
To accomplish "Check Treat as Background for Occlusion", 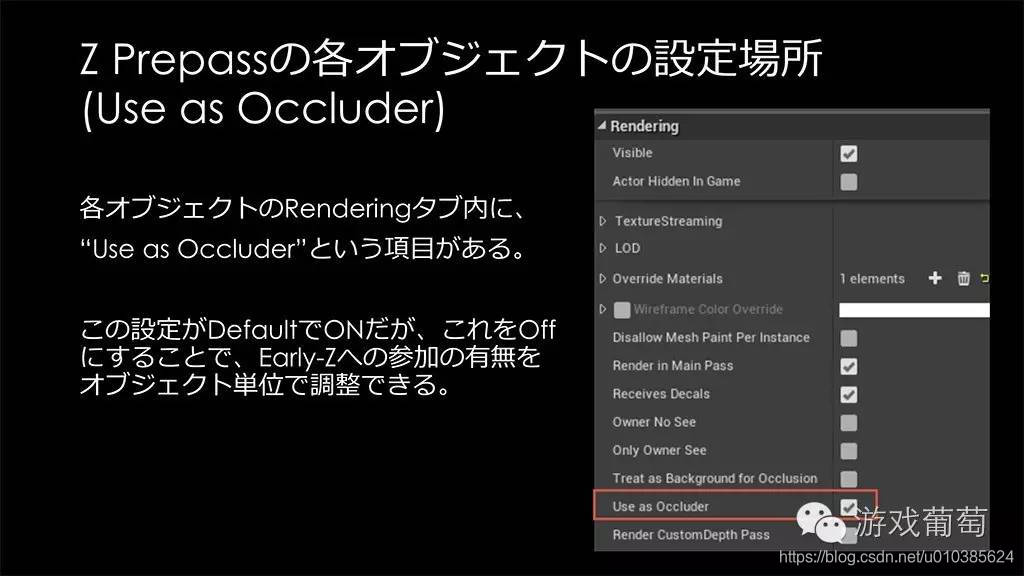I will click(x=848, y=479).
